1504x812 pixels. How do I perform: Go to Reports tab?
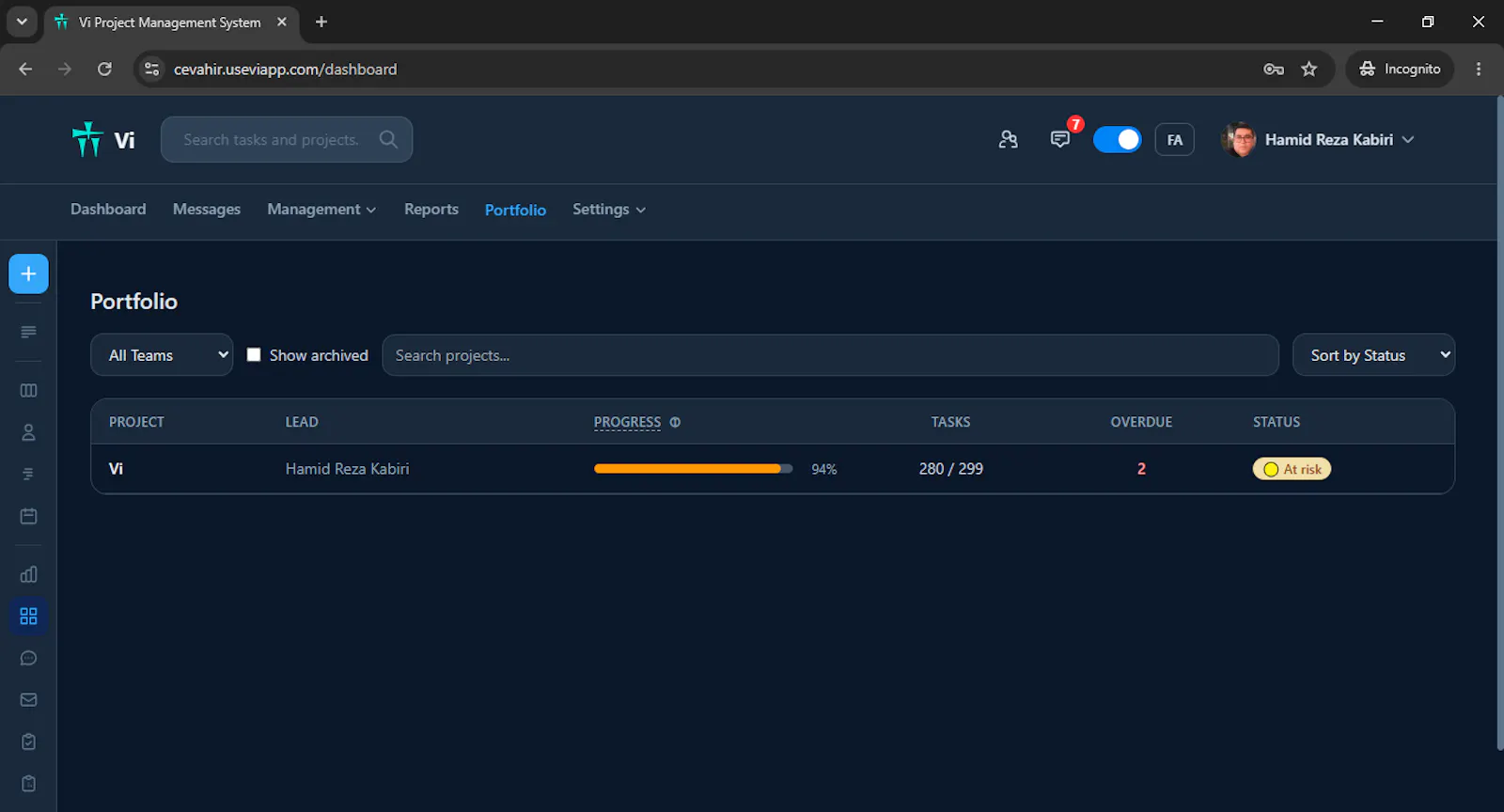(431, 209)
